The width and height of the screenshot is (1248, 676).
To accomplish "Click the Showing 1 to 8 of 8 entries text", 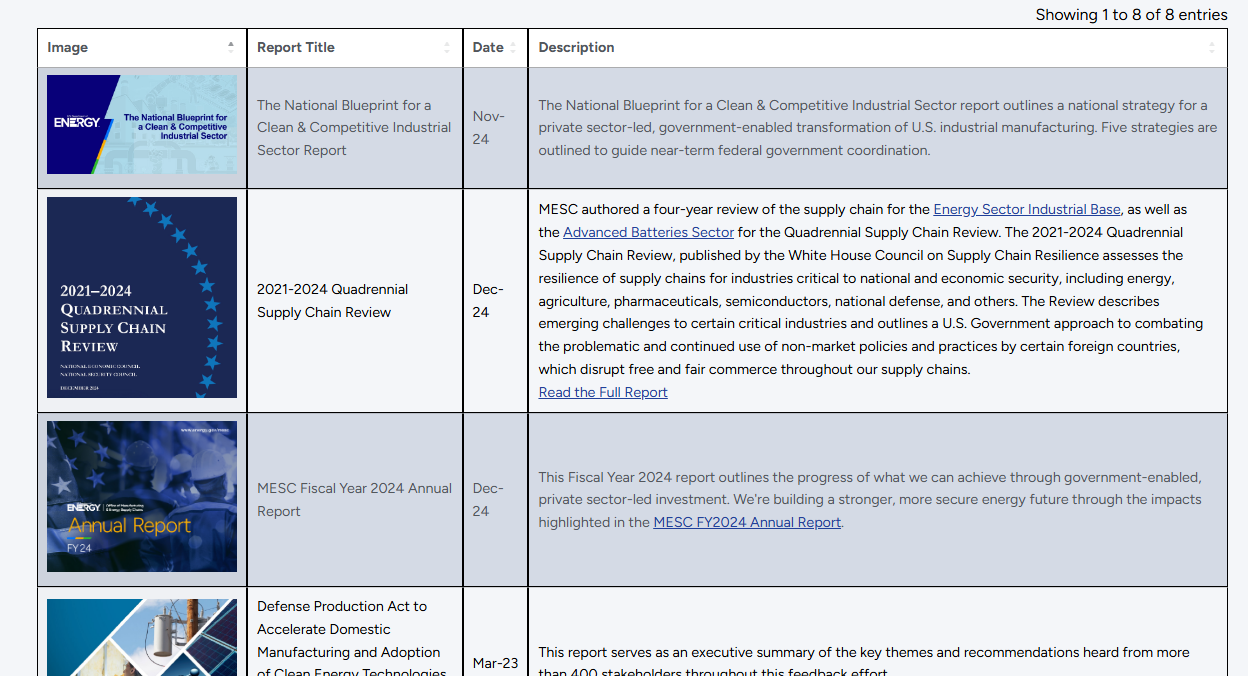I will [1131, 14].
